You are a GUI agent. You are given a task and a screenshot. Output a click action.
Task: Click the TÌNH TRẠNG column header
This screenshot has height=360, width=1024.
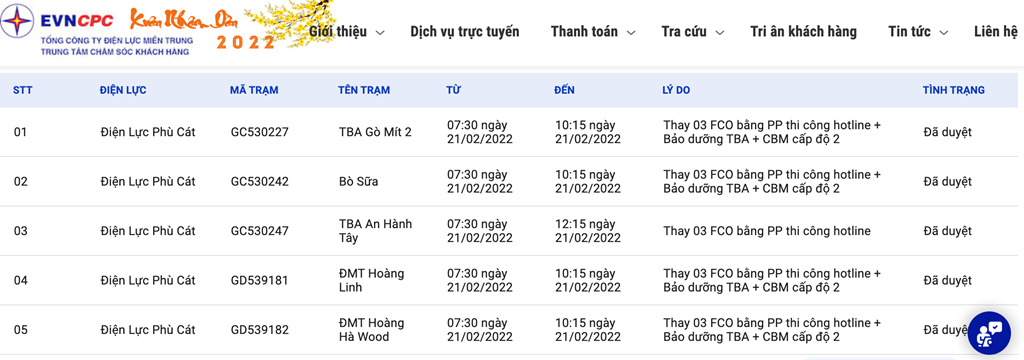pos(953,90)
